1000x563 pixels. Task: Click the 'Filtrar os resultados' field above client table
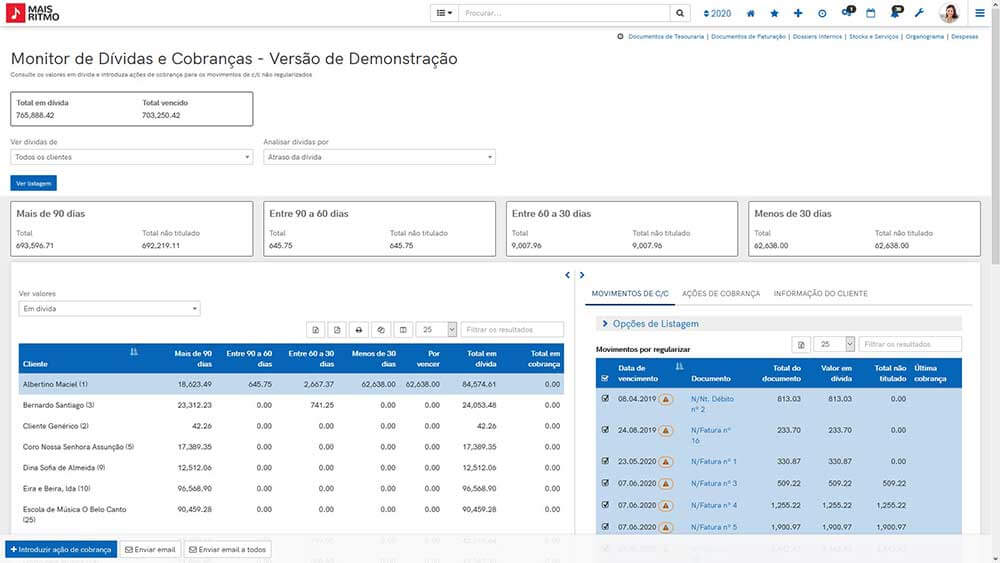pos(512,330)
